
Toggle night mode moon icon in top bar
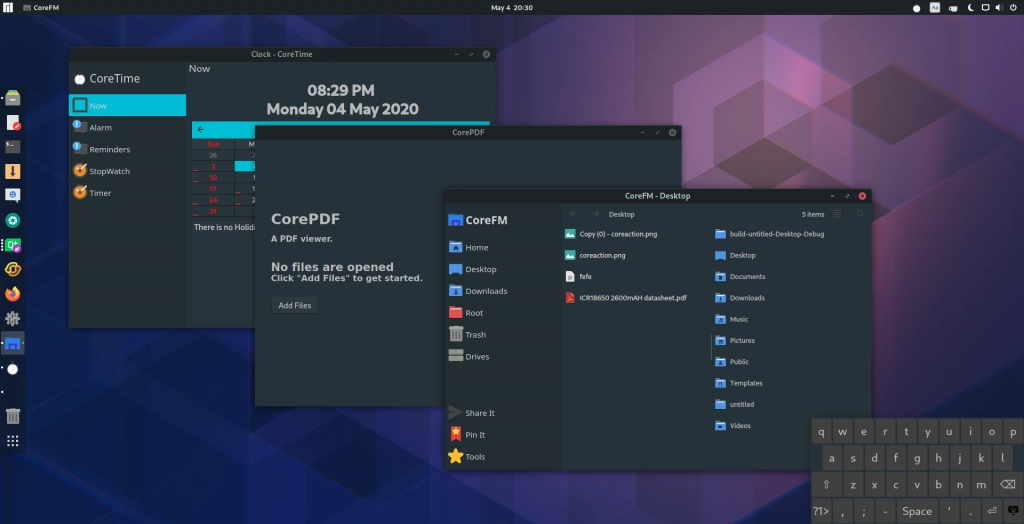click(970, 8)
